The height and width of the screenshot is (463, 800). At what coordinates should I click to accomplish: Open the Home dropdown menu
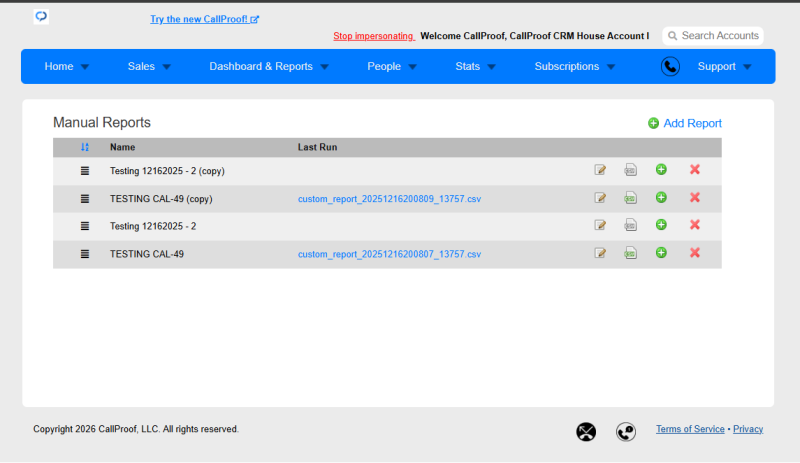pos(67,66)
